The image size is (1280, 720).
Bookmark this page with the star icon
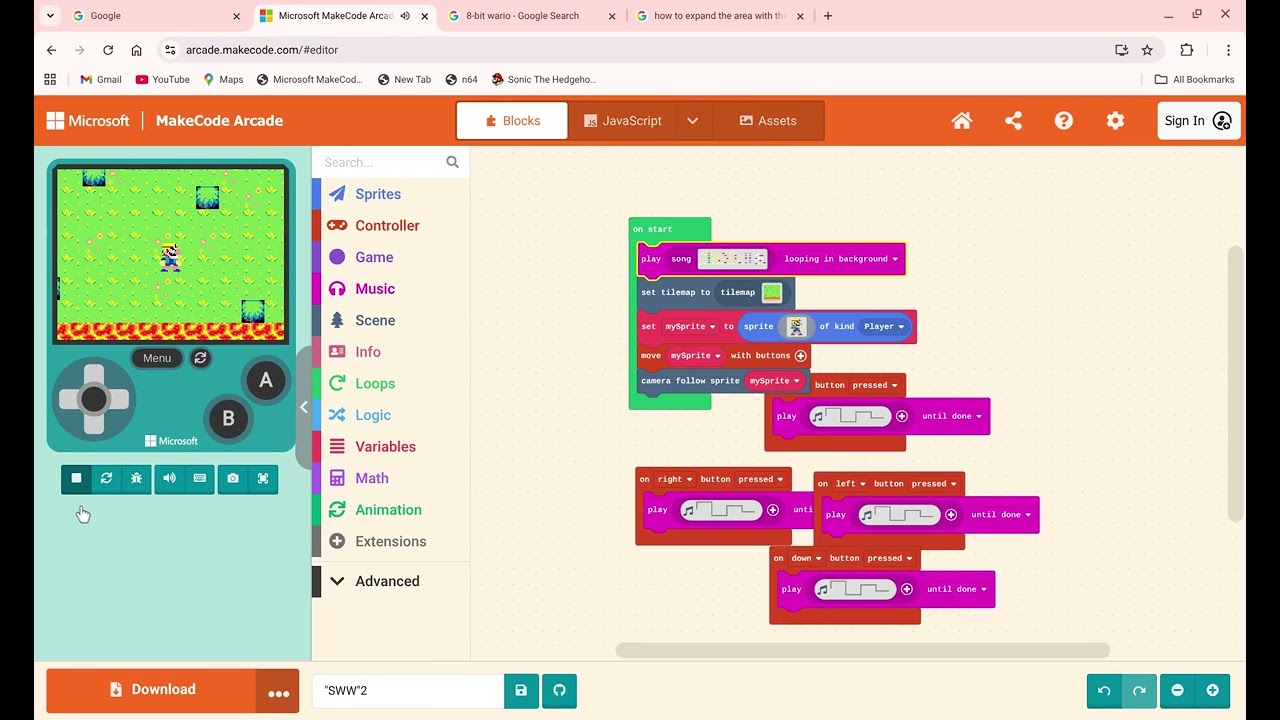tap(1147, 50)
